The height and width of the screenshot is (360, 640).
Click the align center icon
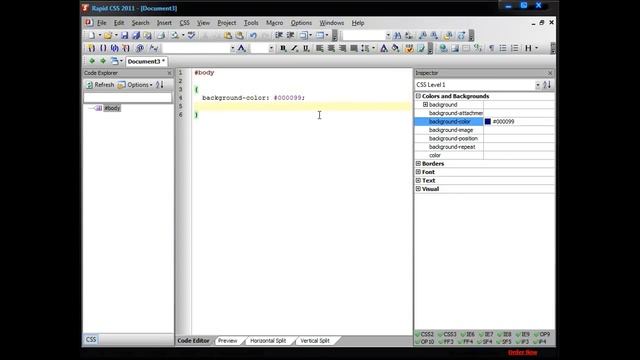(331, 48)
